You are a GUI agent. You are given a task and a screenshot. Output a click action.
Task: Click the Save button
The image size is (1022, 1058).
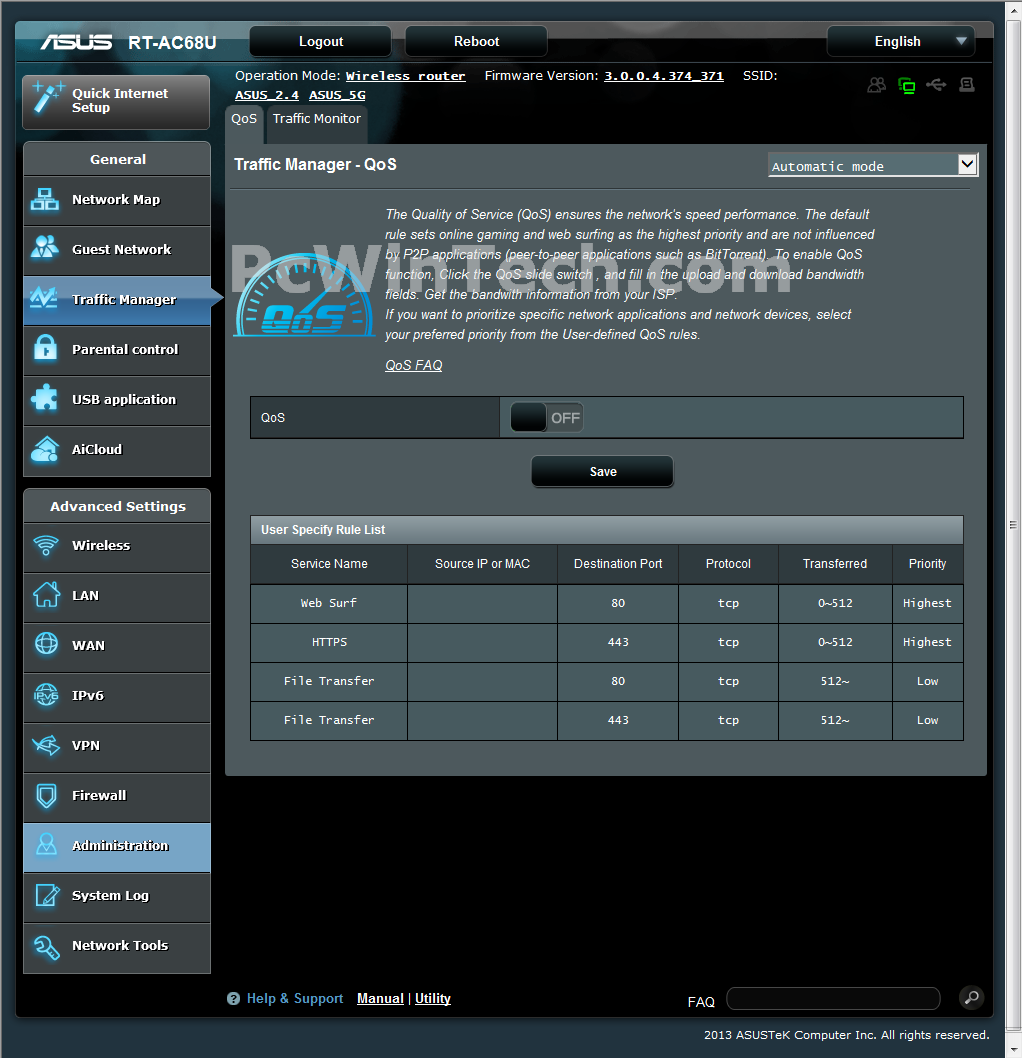click(x=602, y=472)
